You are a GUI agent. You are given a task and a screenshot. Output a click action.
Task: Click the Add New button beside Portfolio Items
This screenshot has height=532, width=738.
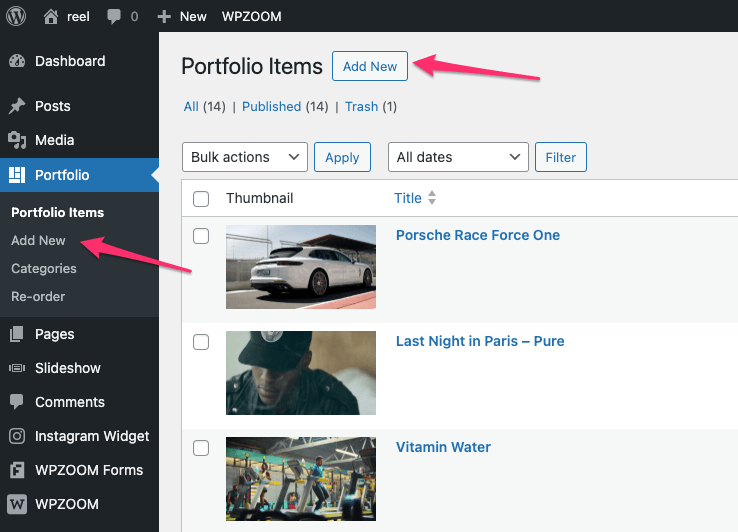[370, 66]
